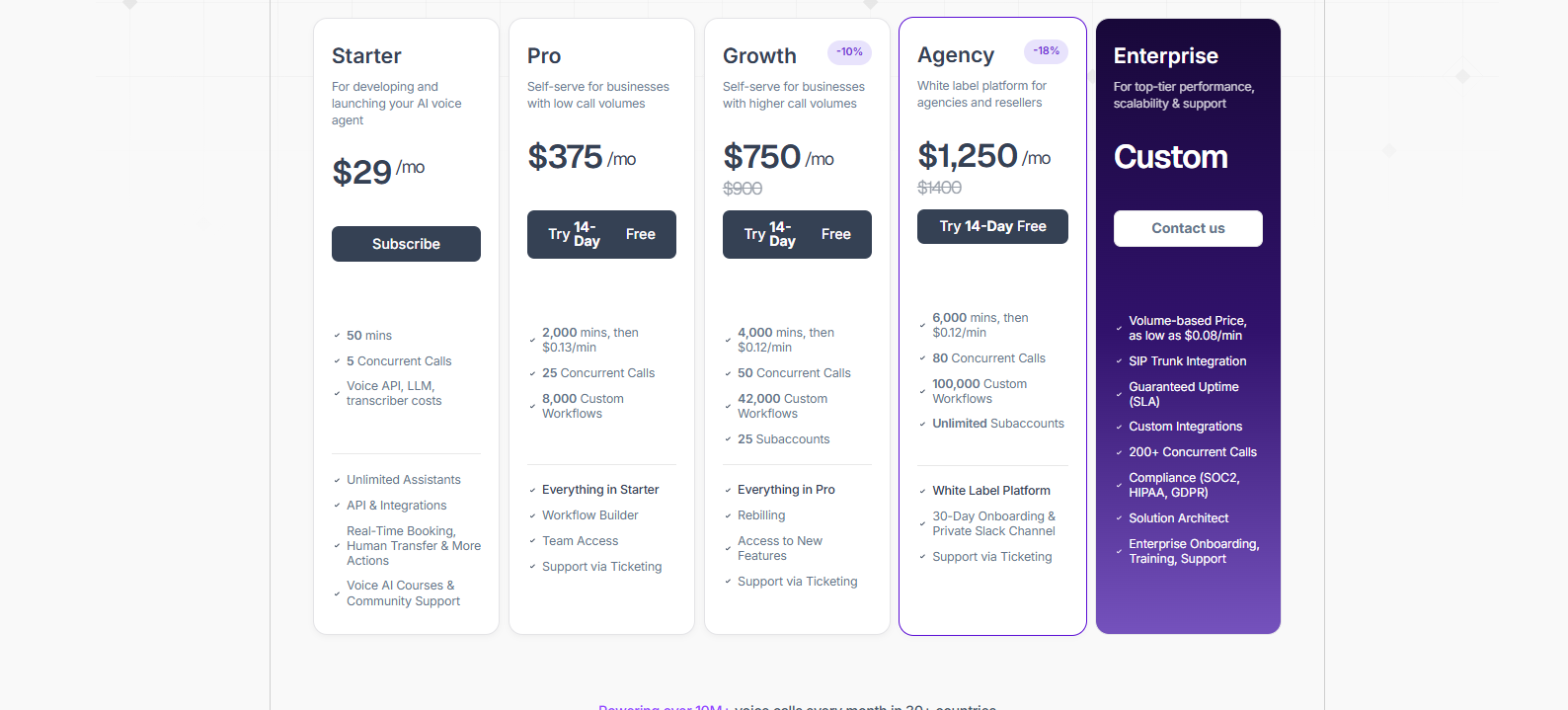Start the Growth plan 14-day free trial
1568x710 pixels.
click(x=797, y=234)
